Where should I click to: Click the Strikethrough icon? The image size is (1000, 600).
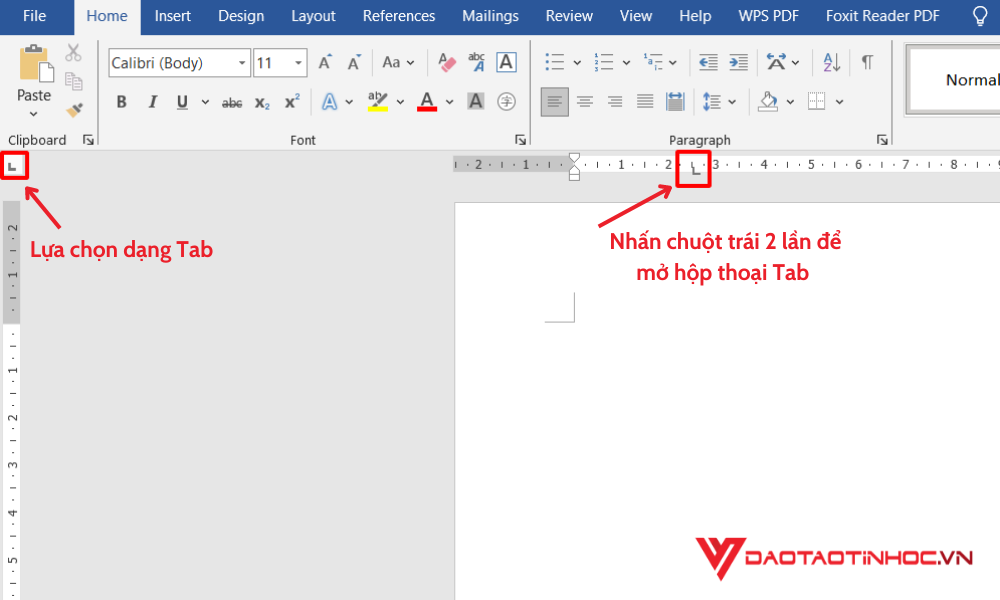231,101
